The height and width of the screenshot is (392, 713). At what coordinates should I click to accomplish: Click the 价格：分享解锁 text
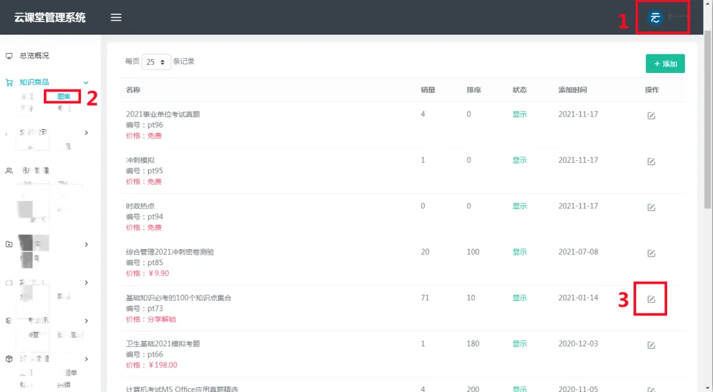[x=151, y=319]
